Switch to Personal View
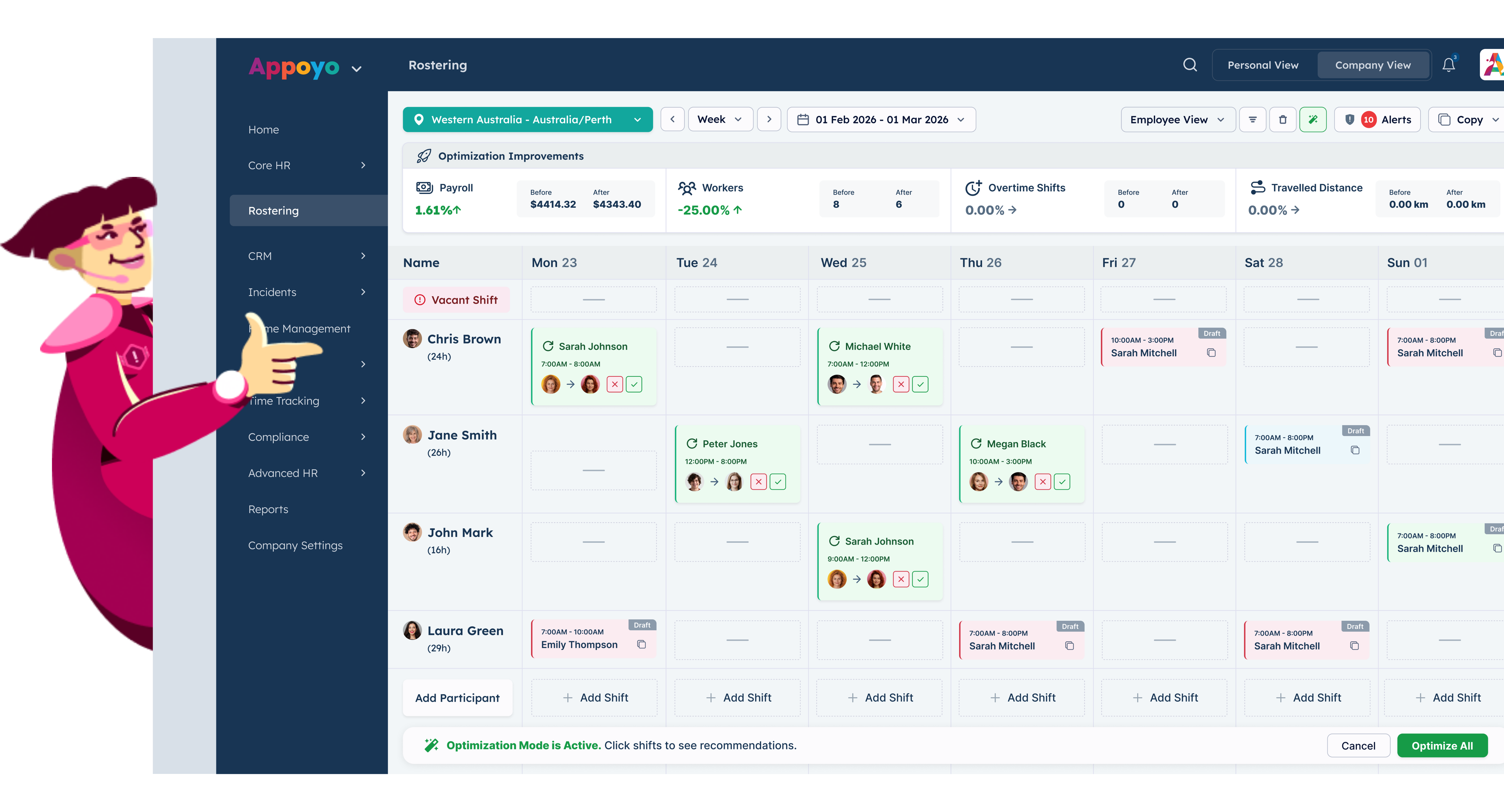The image size is (1504, 812). tap(1263, 65)
